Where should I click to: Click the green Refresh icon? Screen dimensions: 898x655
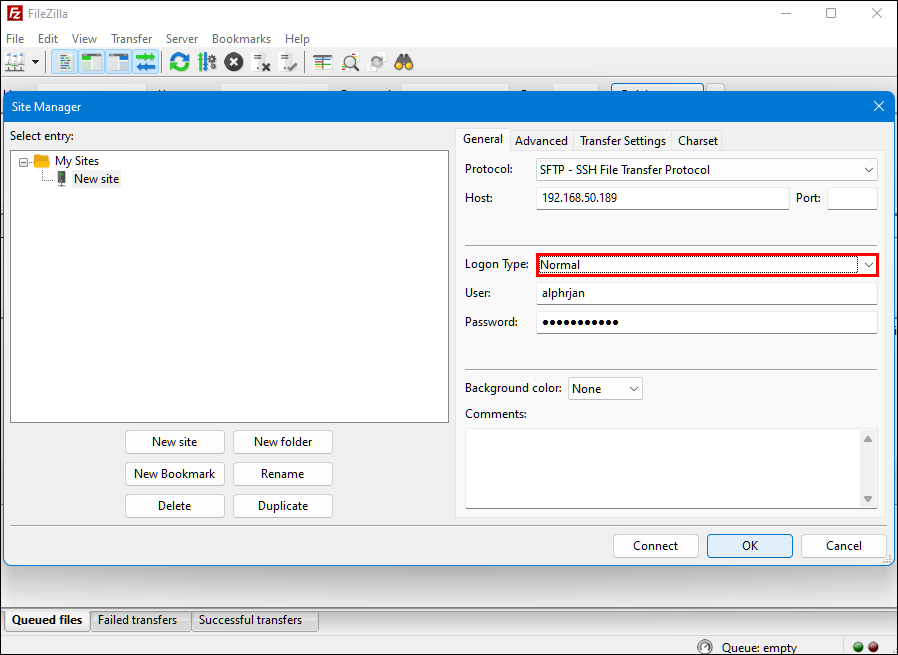click(179, 62)
